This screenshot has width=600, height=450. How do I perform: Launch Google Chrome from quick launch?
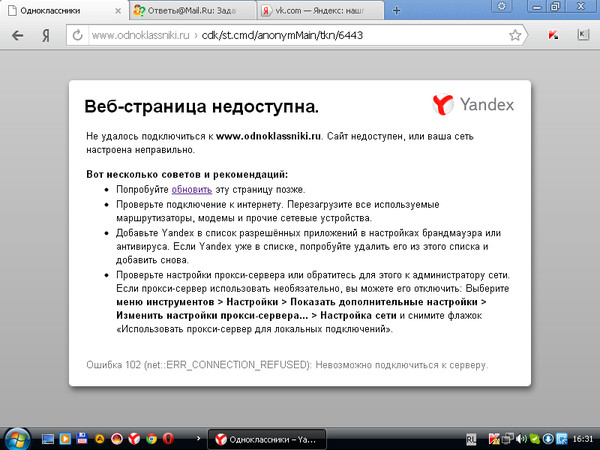[152, 439]
